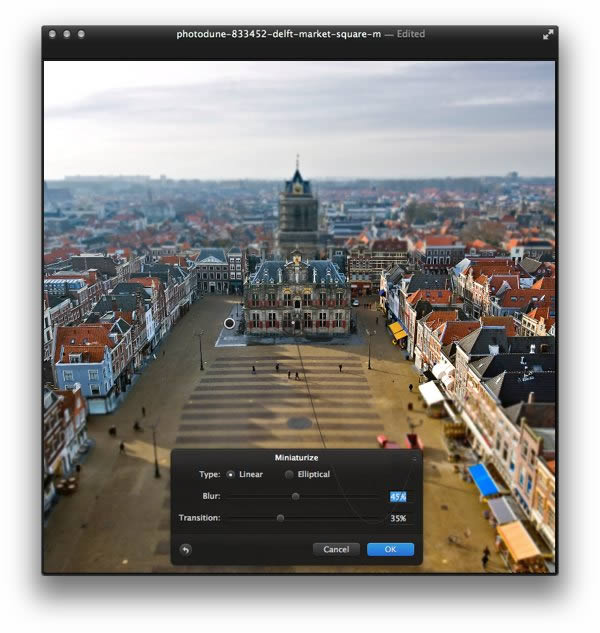Click the reset arrow icon in Miniaturize dialog
The height and width of the screenshot is (633, 600).
(x=186, y=549)
